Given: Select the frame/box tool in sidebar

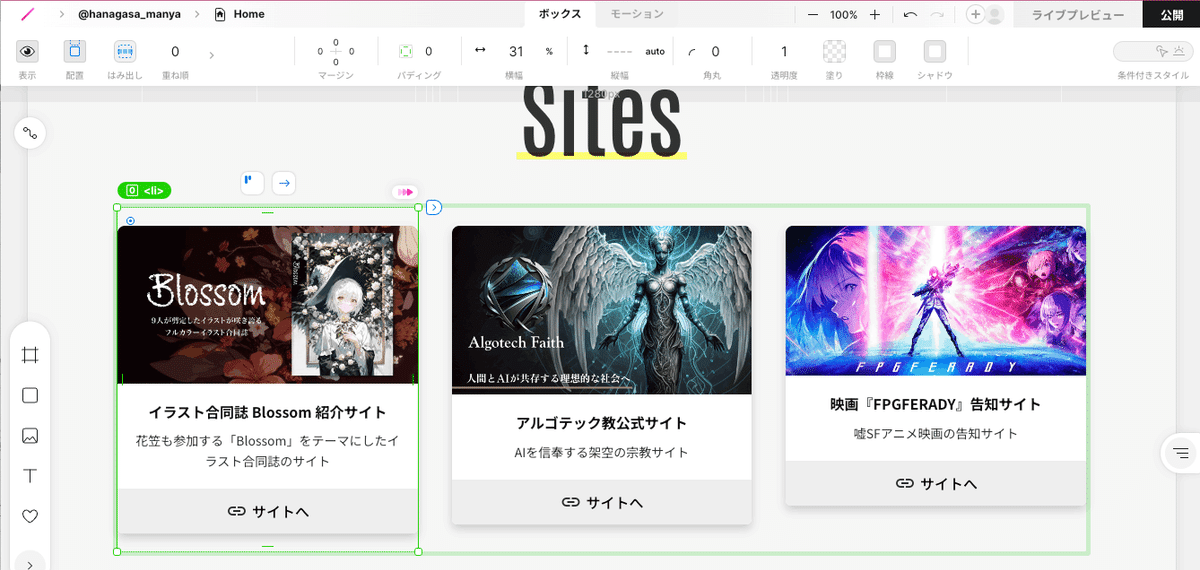Looking at the screenshot, I should (30, 355).
